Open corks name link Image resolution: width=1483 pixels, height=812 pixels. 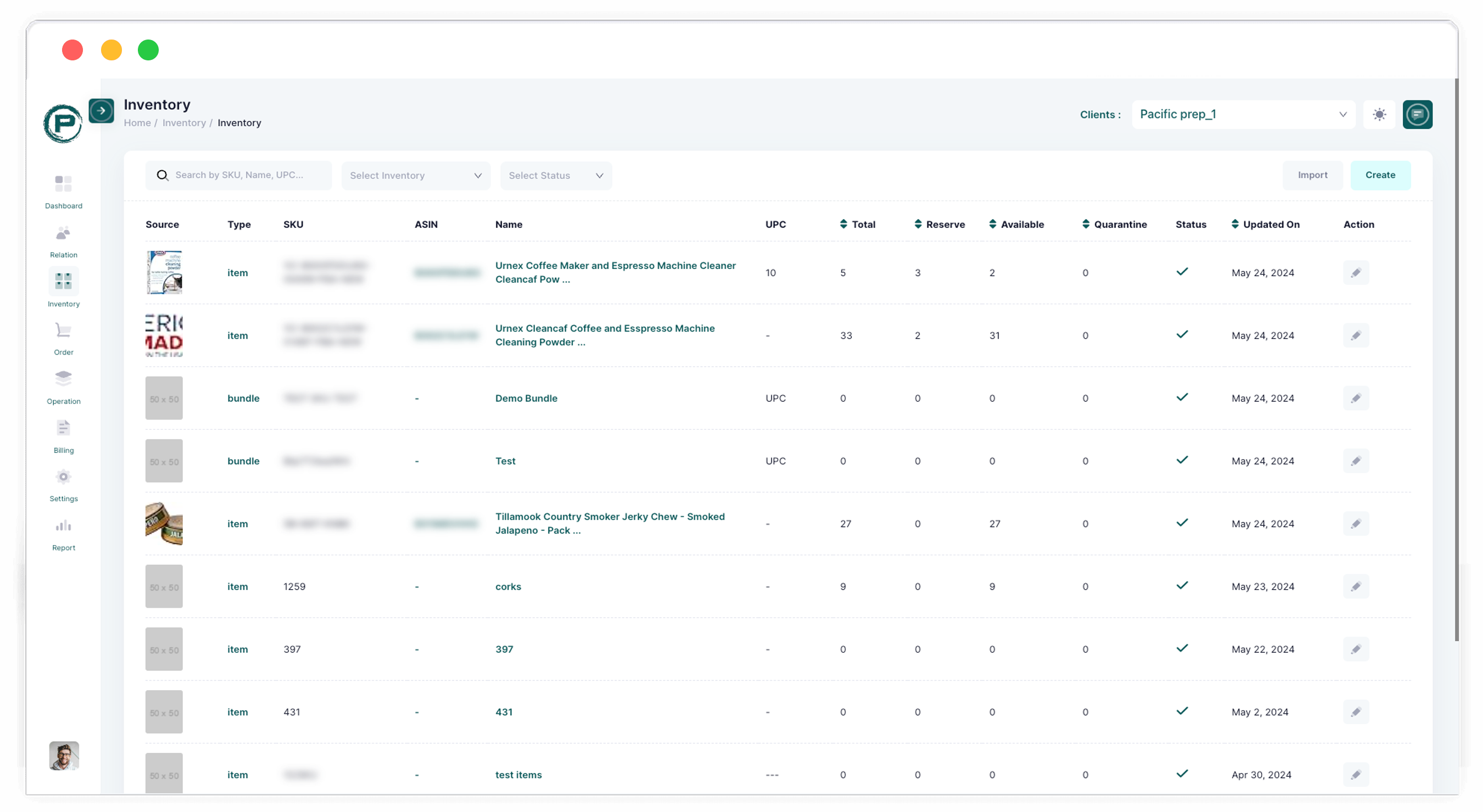point(508,586)
